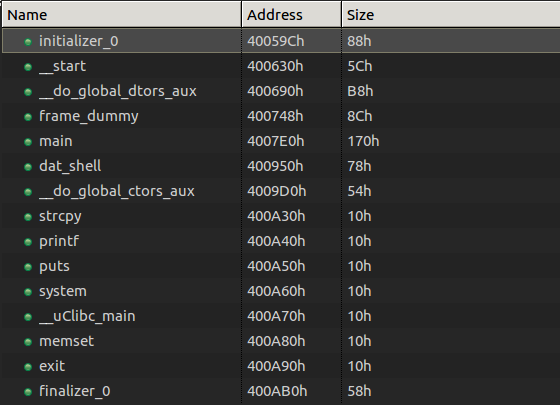Sort functions by Size column header
This screenshot has height=405, width=560.
(x=451, y=15)
